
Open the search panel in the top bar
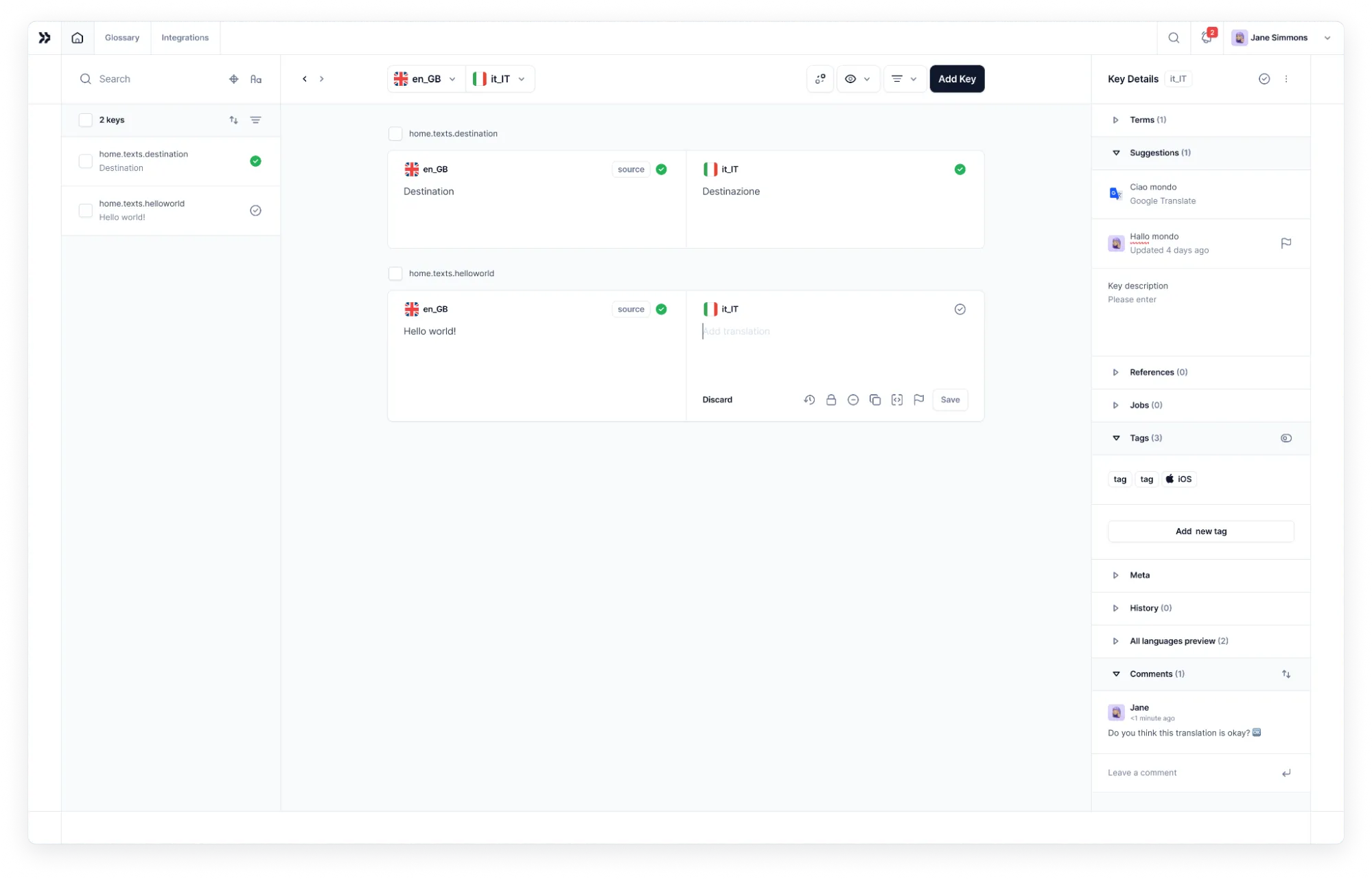pyautogui.click(x=1174, y=38)
